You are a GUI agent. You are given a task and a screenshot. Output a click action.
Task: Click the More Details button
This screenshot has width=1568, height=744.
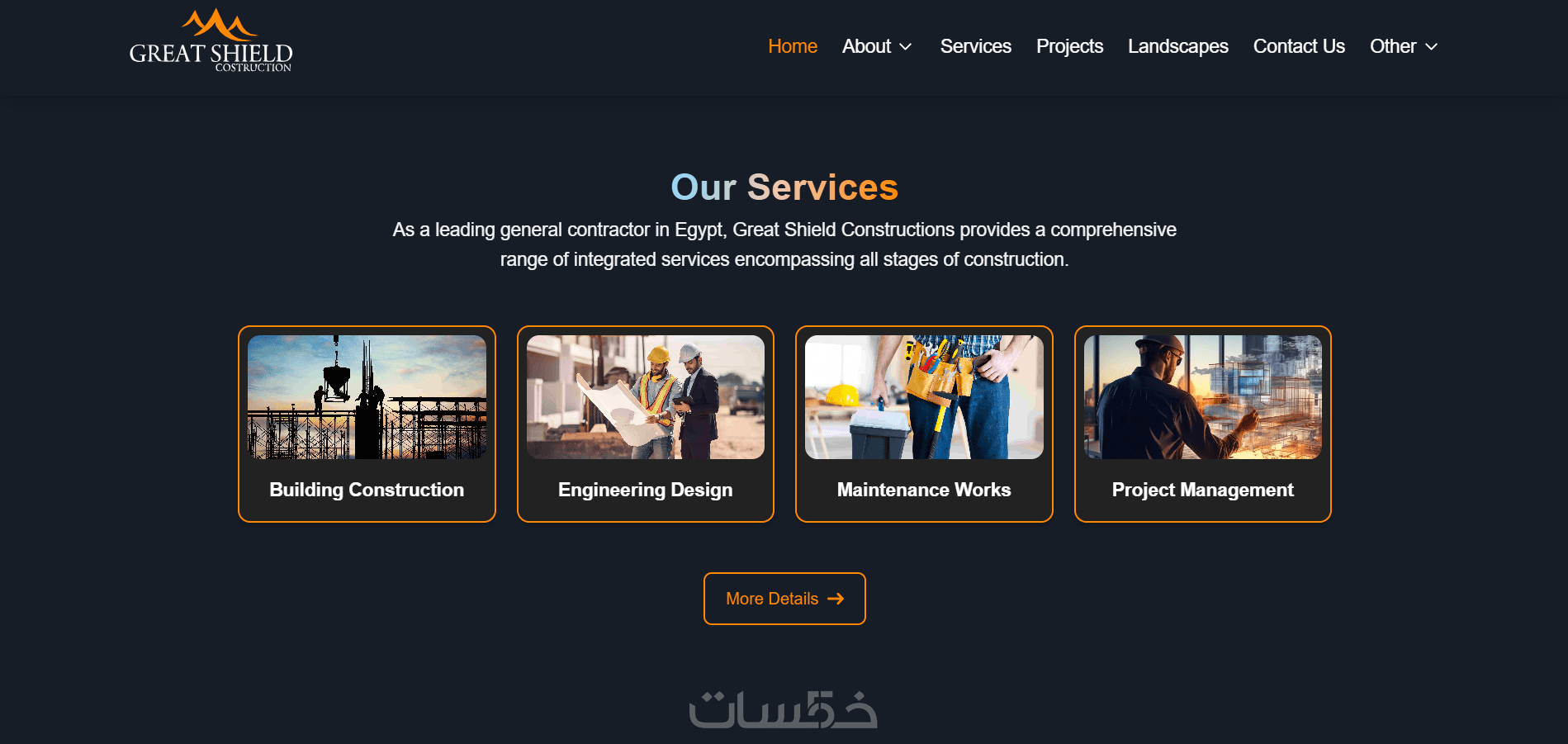(x=784, y=599)
